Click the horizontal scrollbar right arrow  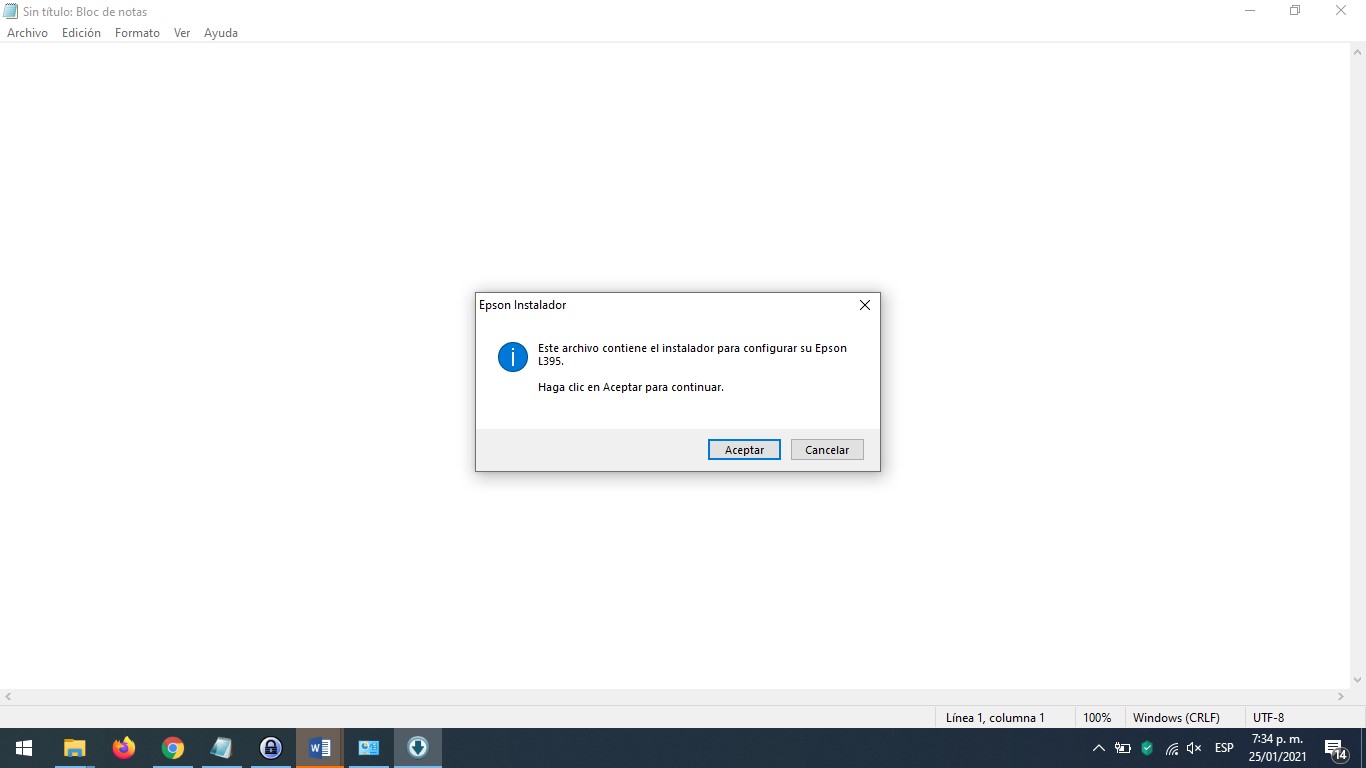pyautogui.click(x=1341, y=696)
